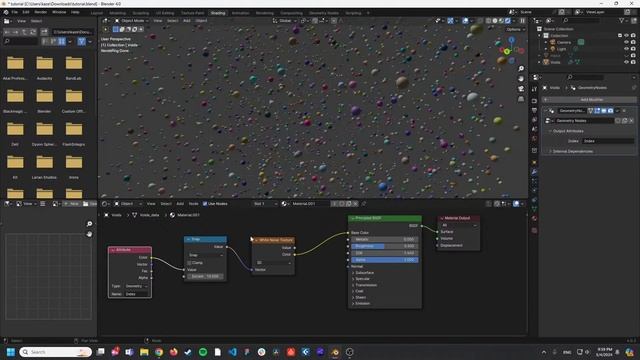Switch to the Layout workspace tab
This screenshot has width=640, height=360.
pyautogui.click(x=97, y=13)
